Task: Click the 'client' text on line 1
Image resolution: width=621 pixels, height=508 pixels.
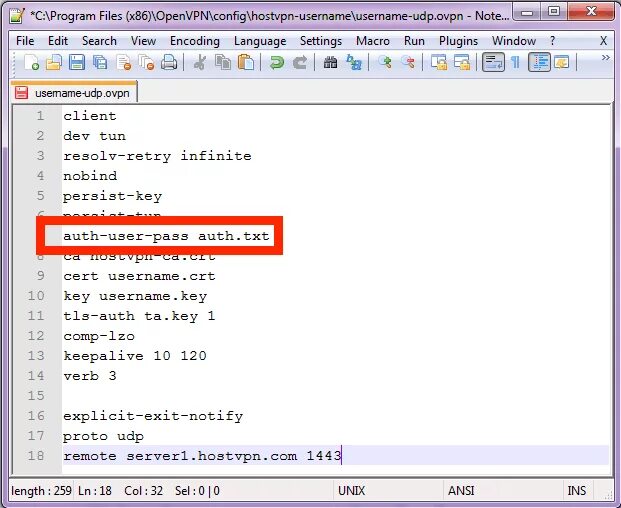Action: [x=90, y=116]
